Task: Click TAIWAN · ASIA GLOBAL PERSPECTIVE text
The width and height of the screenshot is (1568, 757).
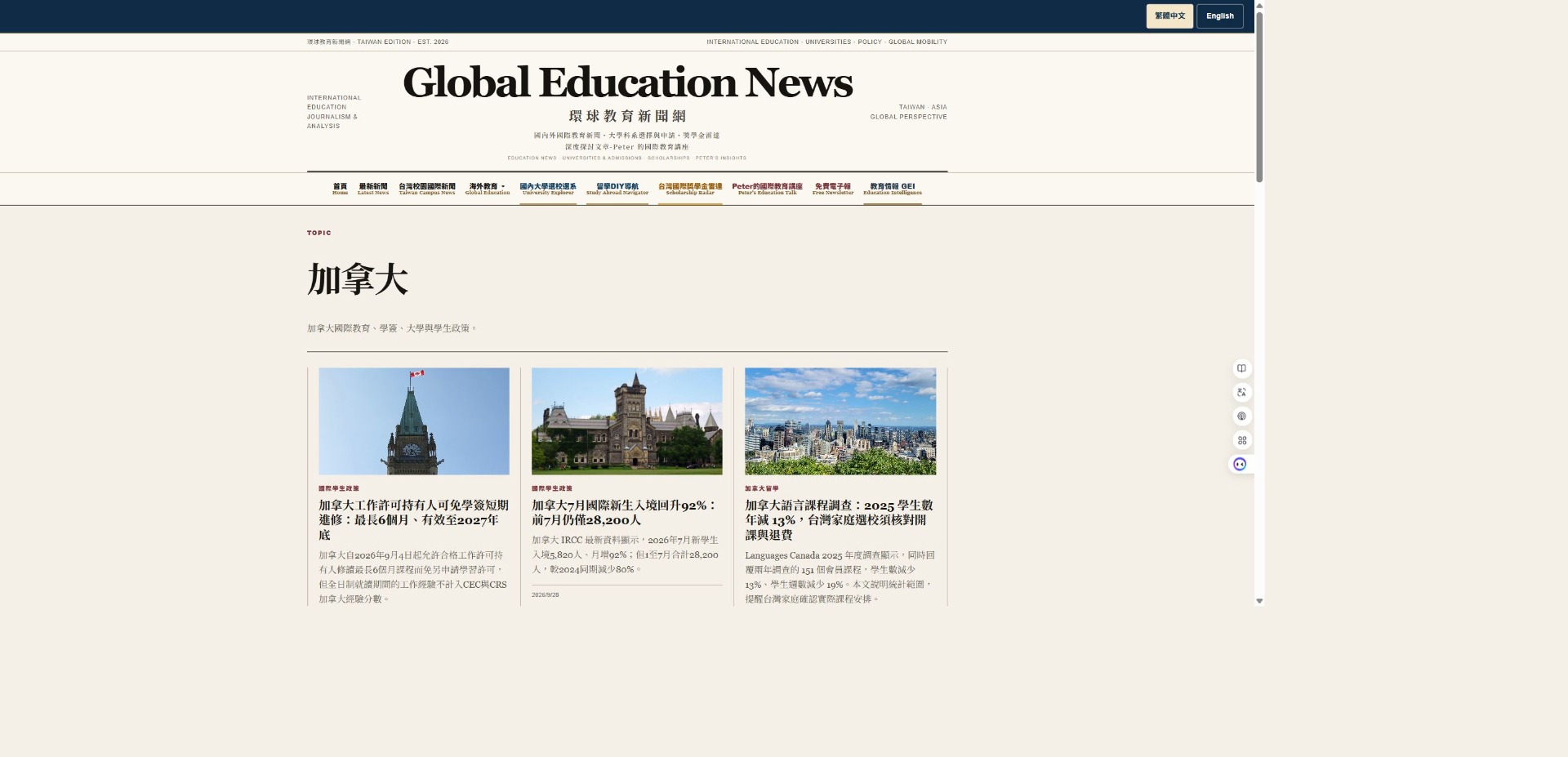Action: point(909,112)
